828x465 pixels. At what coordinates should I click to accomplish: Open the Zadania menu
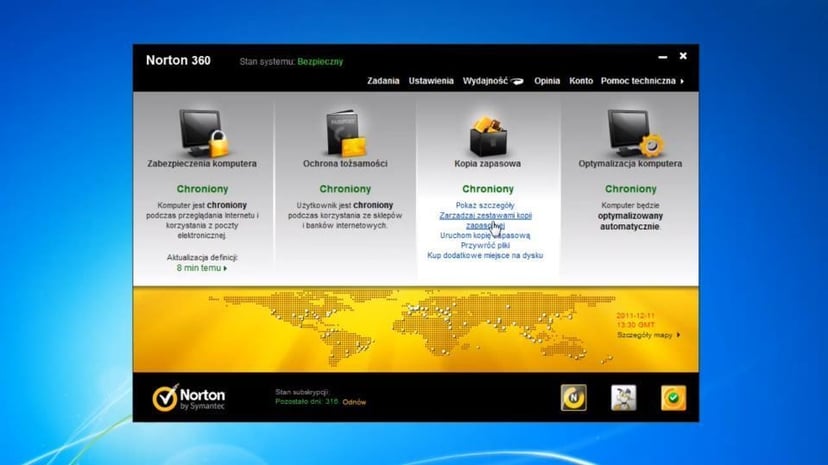pyautogui.click(x=383, y=81)
